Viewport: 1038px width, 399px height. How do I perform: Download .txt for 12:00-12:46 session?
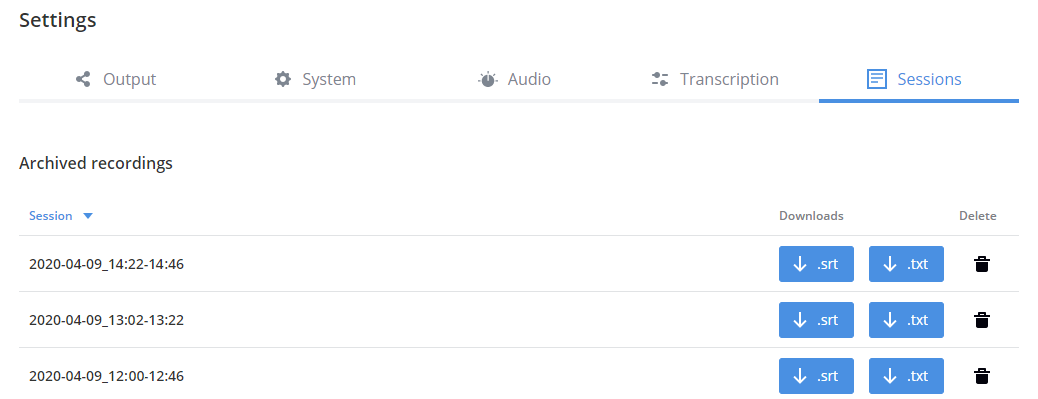click(x=906, y=376)
